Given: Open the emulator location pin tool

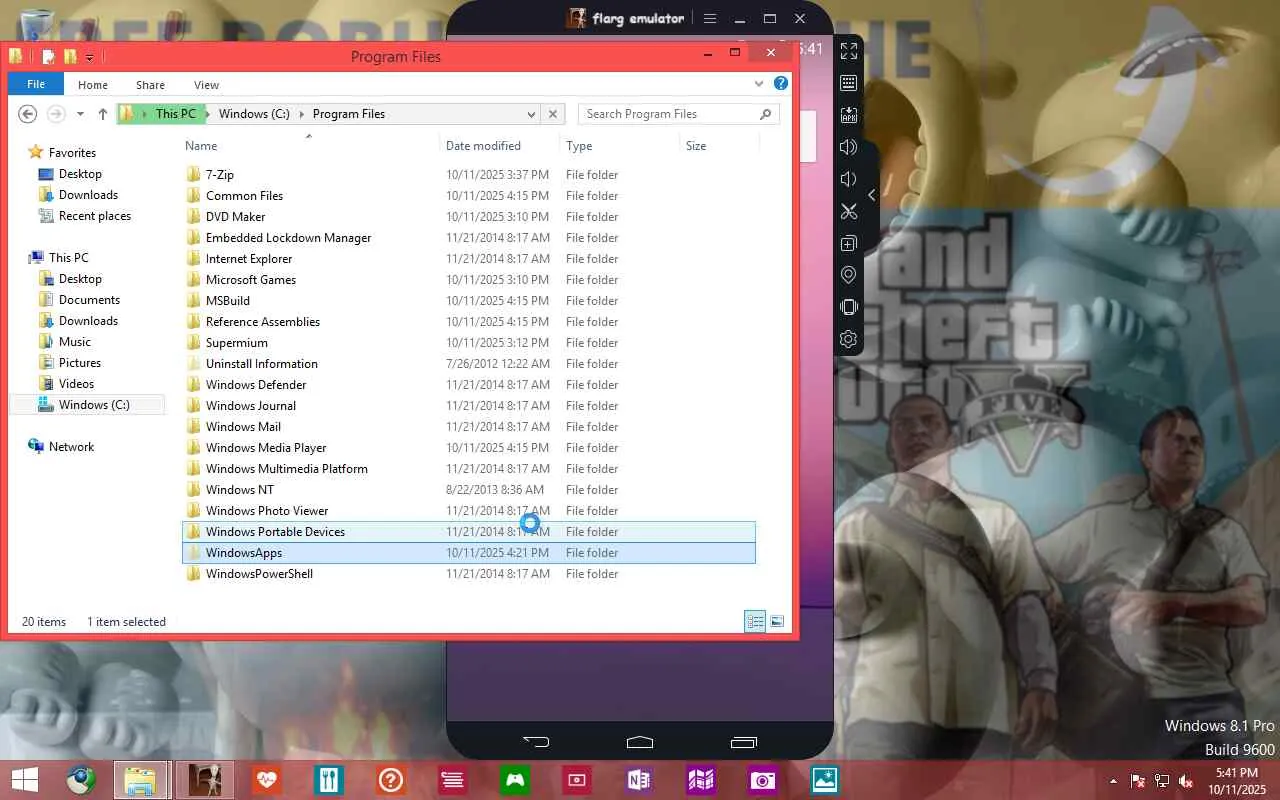Looking at the screenshot, I should tap(849, 275).
